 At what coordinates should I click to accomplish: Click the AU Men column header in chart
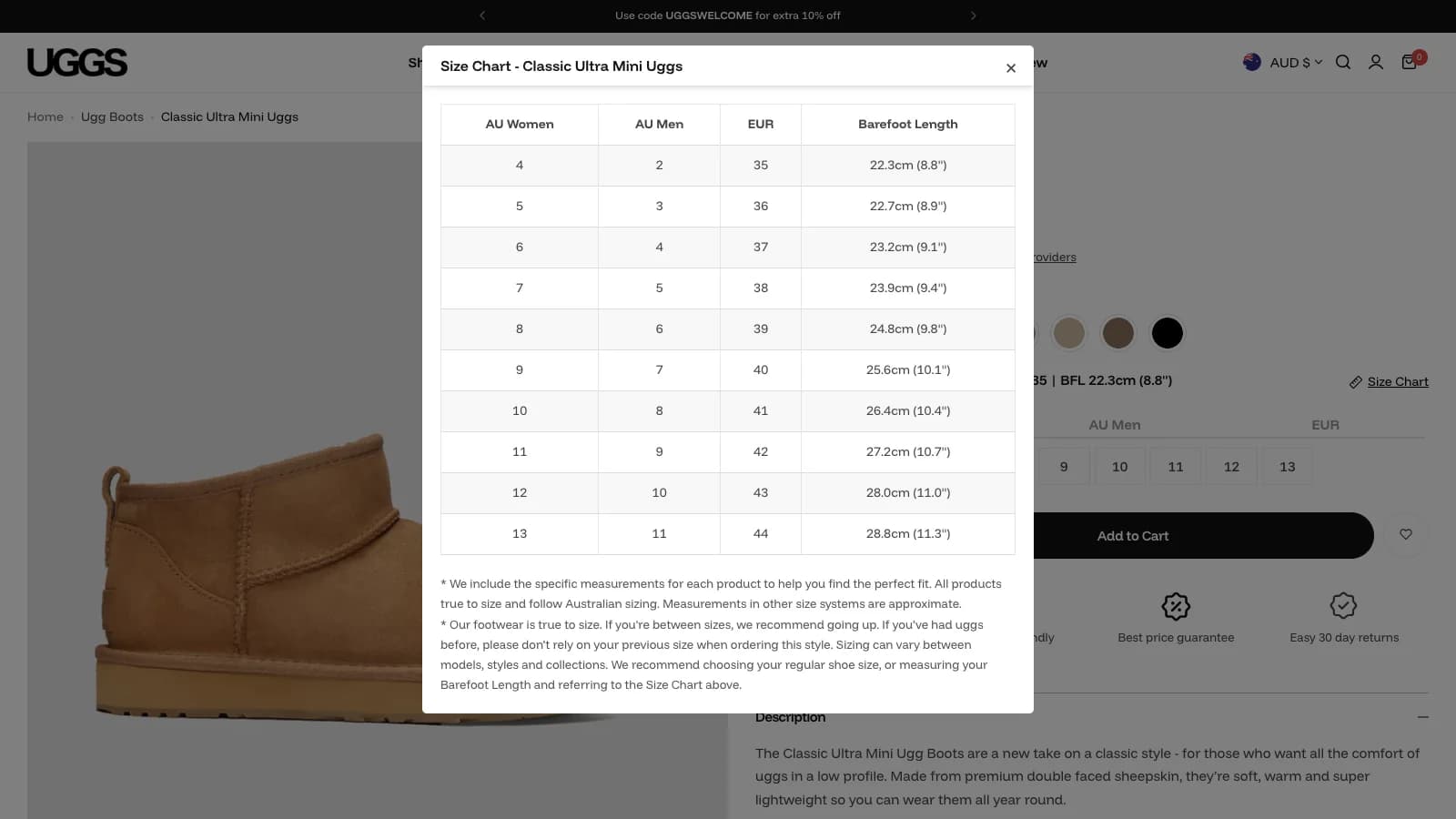659,124
